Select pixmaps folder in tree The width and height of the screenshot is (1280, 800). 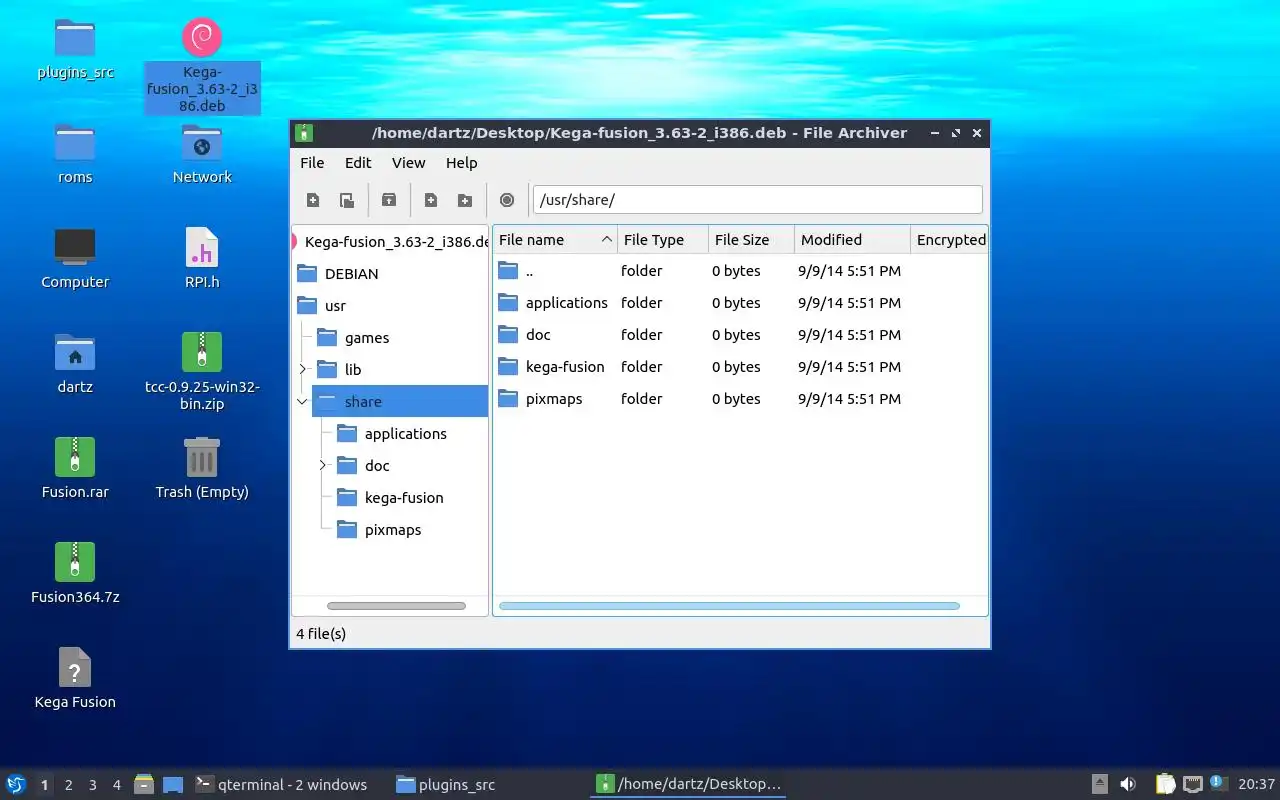(x=380, y=530)
